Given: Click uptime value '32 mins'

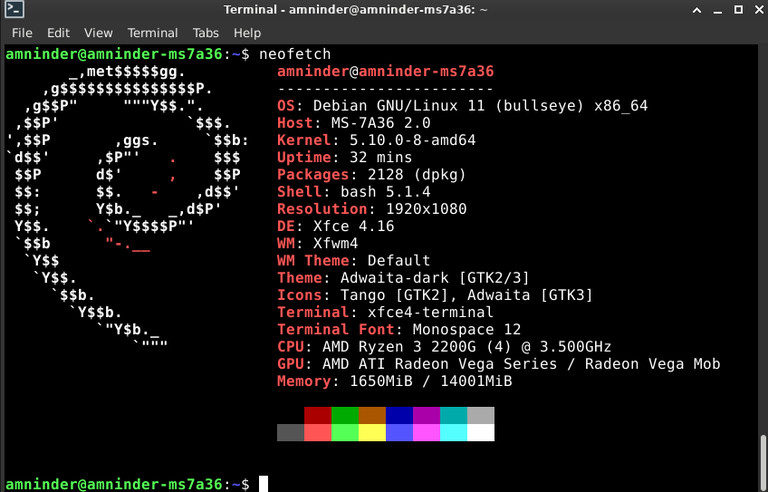Looking at the screenshot, I should pyautogui.click(x=381, y=157).
